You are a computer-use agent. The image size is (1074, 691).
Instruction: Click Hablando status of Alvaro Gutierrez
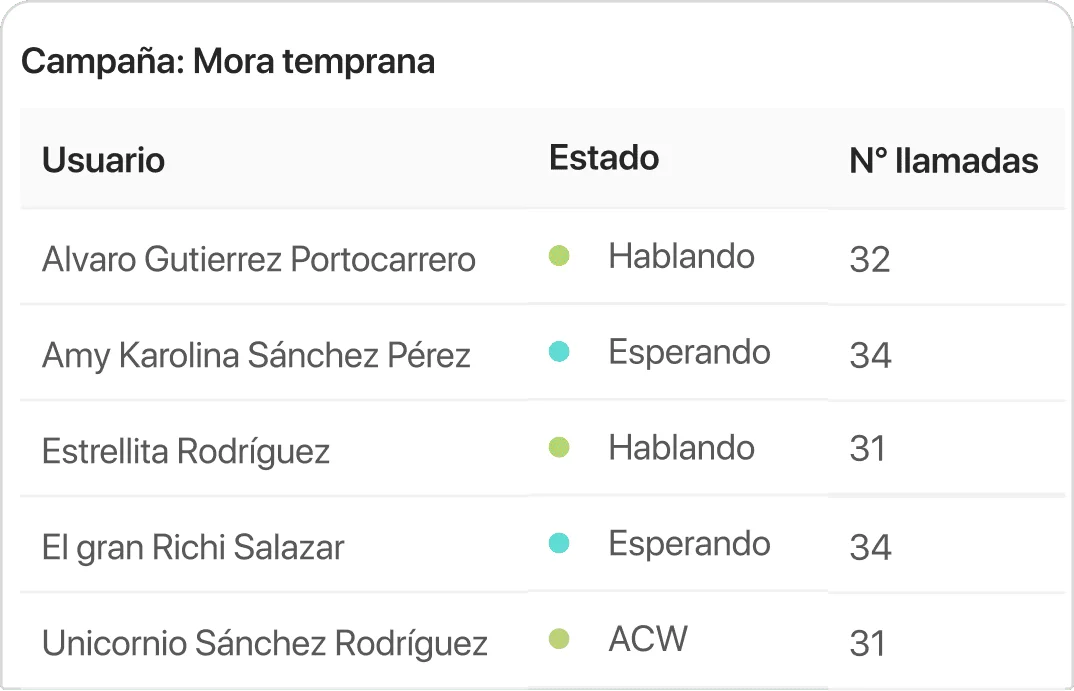click(681, 256)
